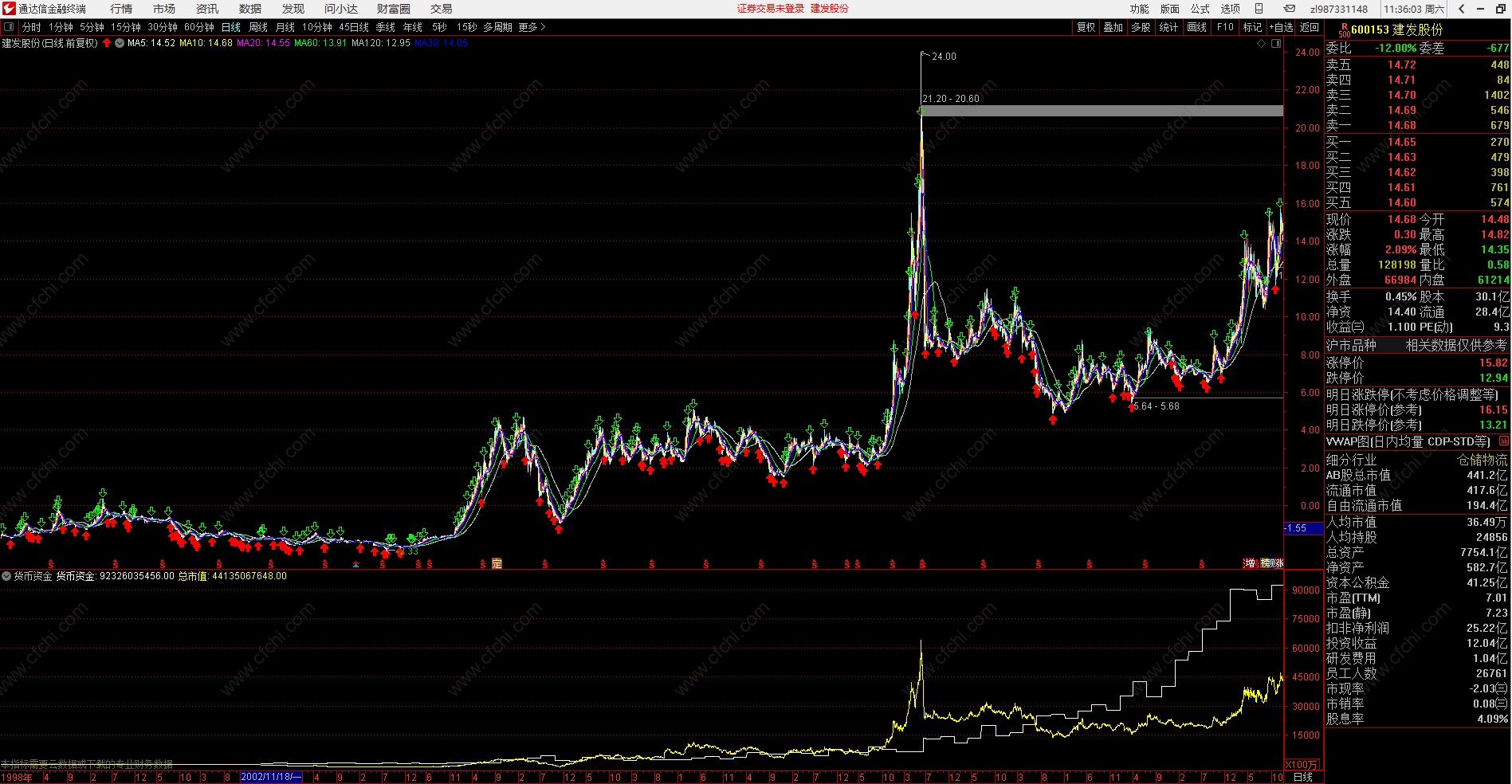This screenshot has width=1512, height=784.
Task: Click account name zl987331148
Action: tap(1339, 9)
